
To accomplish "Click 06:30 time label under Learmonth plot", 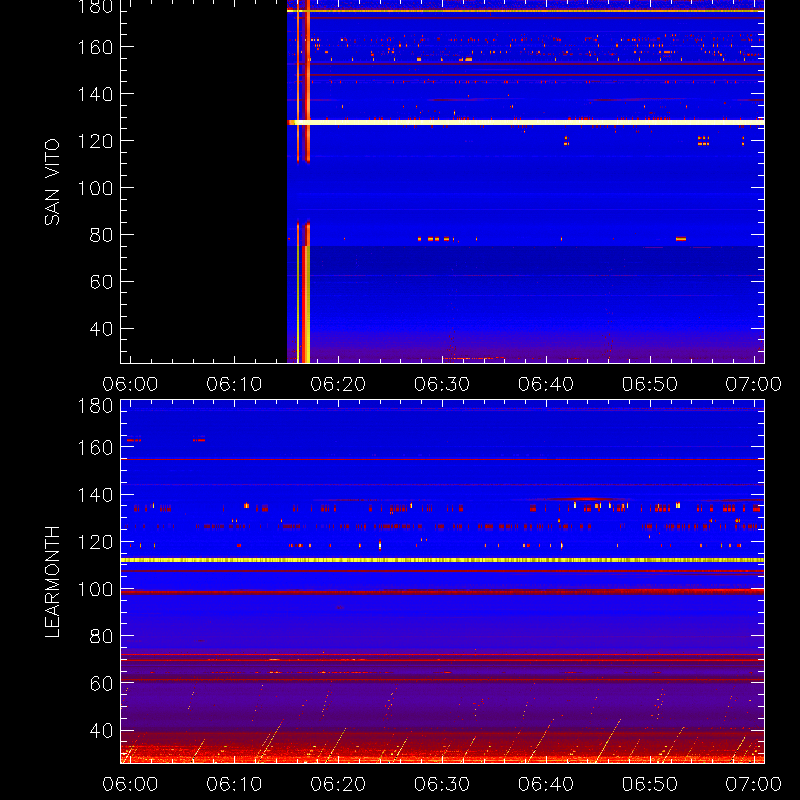I will (x=442, y=784).
